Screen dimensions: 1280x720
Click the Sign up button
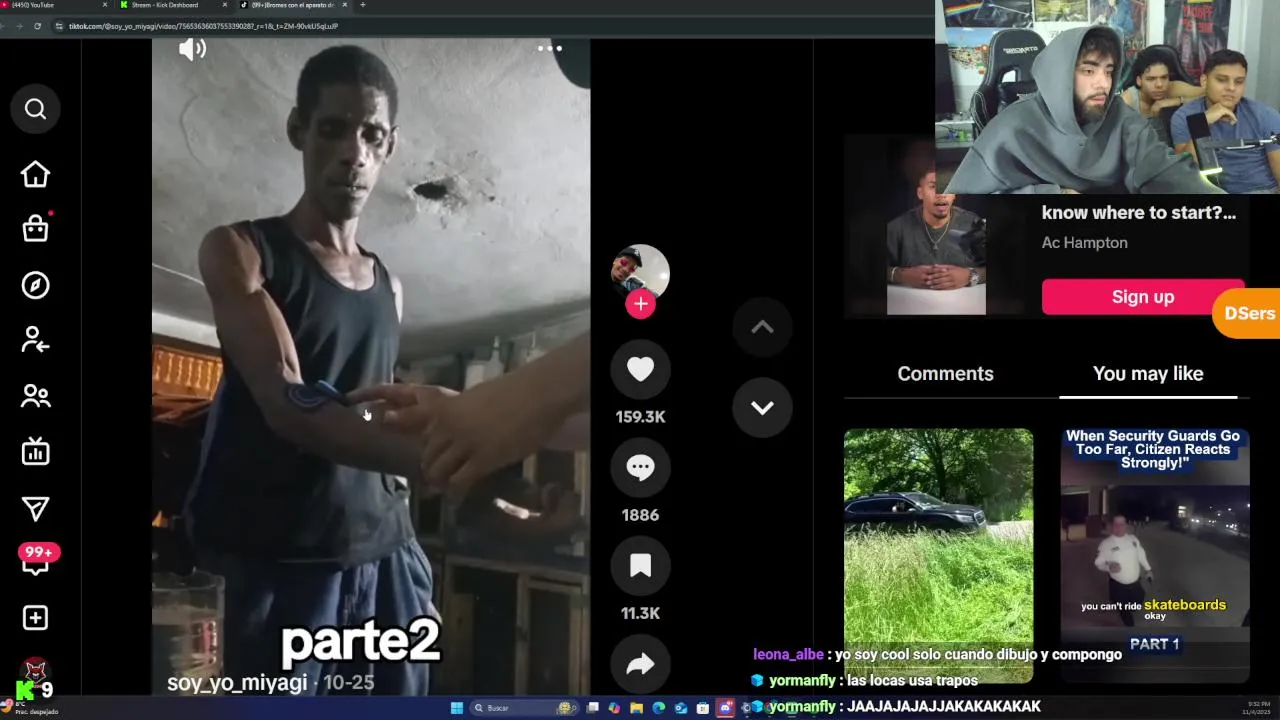tap(1143, 297)
